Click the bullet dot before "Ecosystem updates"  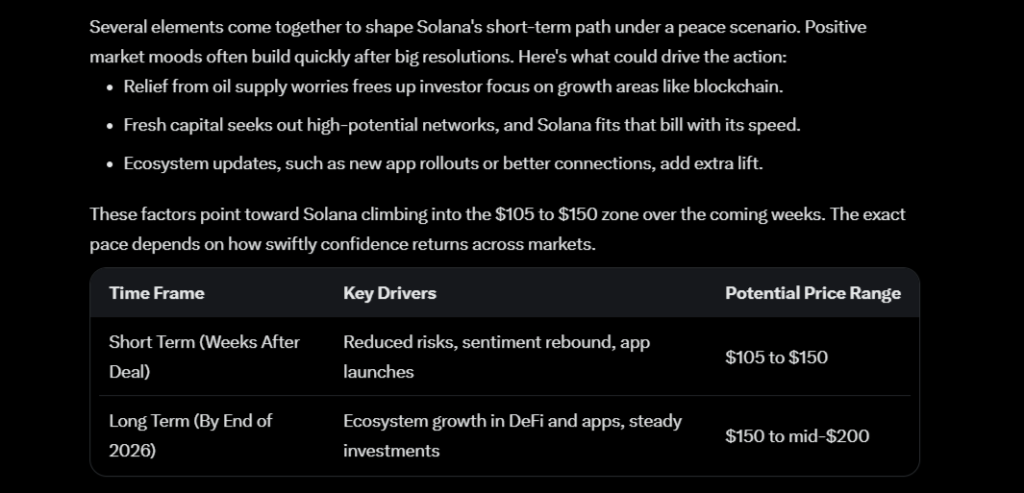(x=109, y=163)
